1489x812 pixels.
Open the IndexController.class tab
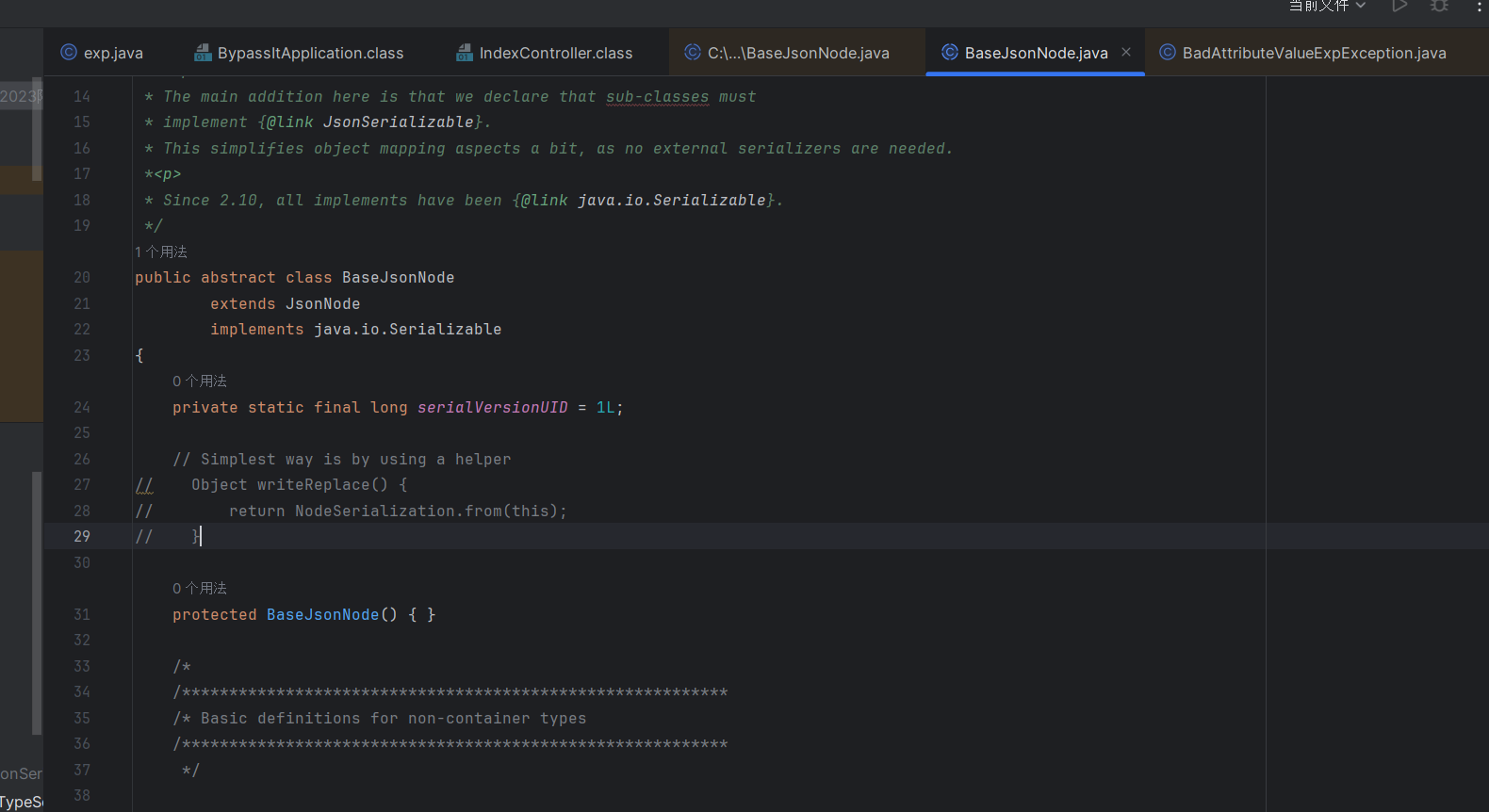coord(545,53)
